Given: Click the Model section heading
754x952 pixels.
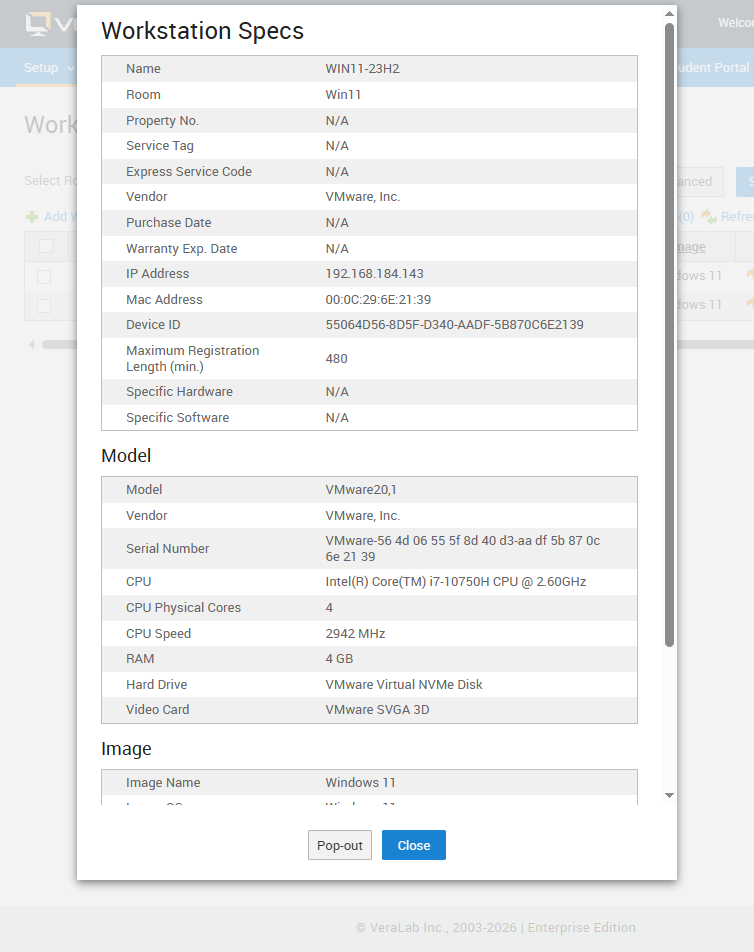Looking at the screenshot, I should click(x=126, y=456).
